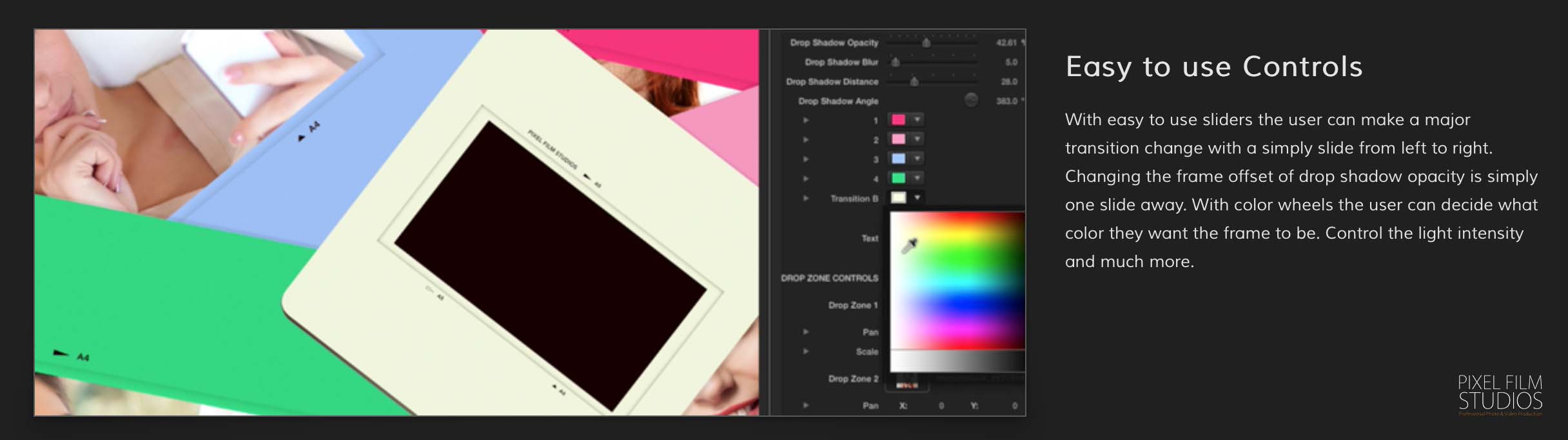
Task: Click the grayscale strip in color popup
Action: 957,362
